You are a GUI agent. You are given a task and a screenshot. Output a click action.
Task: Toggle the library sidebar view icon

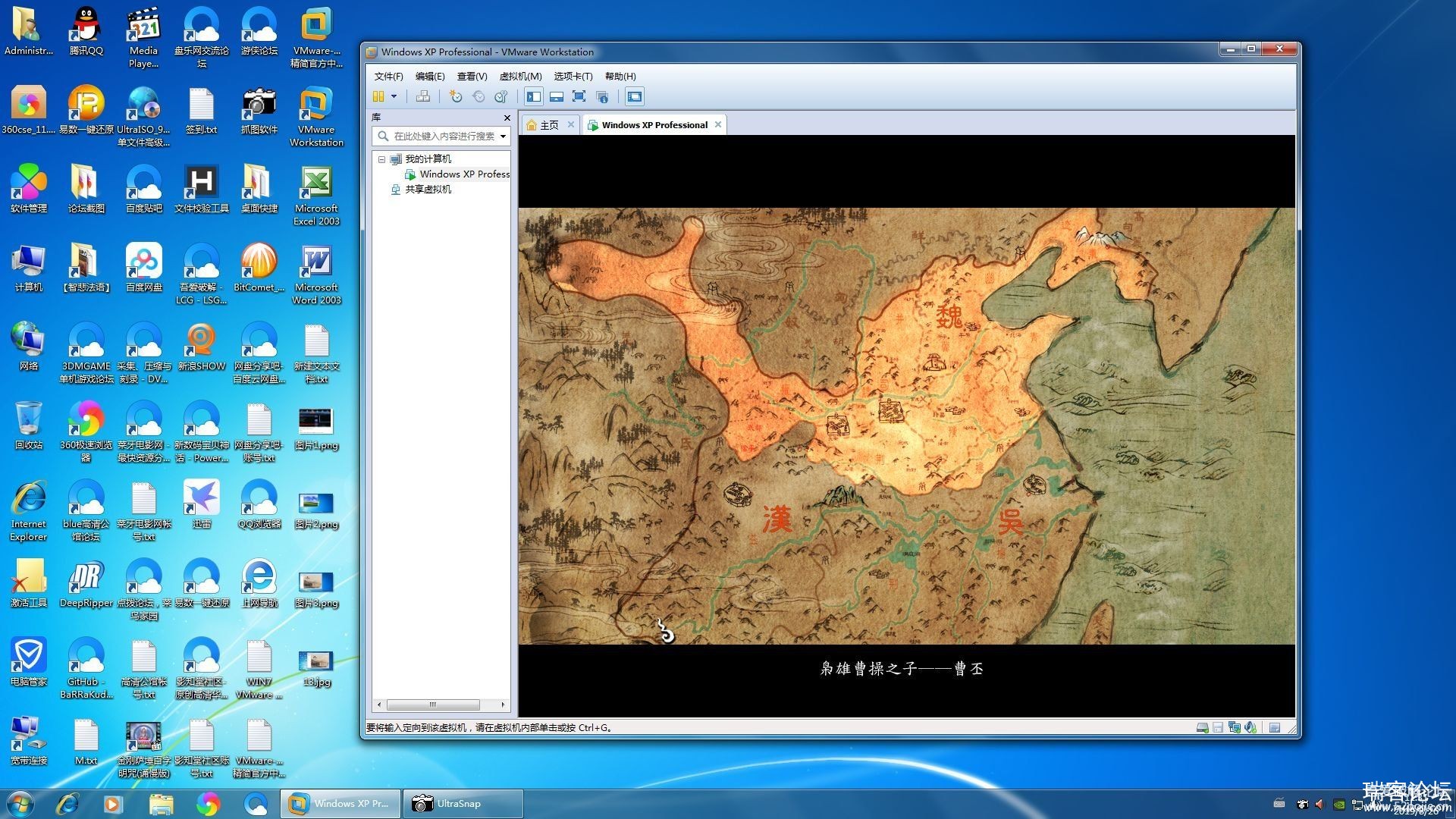(x=534, y=96)
